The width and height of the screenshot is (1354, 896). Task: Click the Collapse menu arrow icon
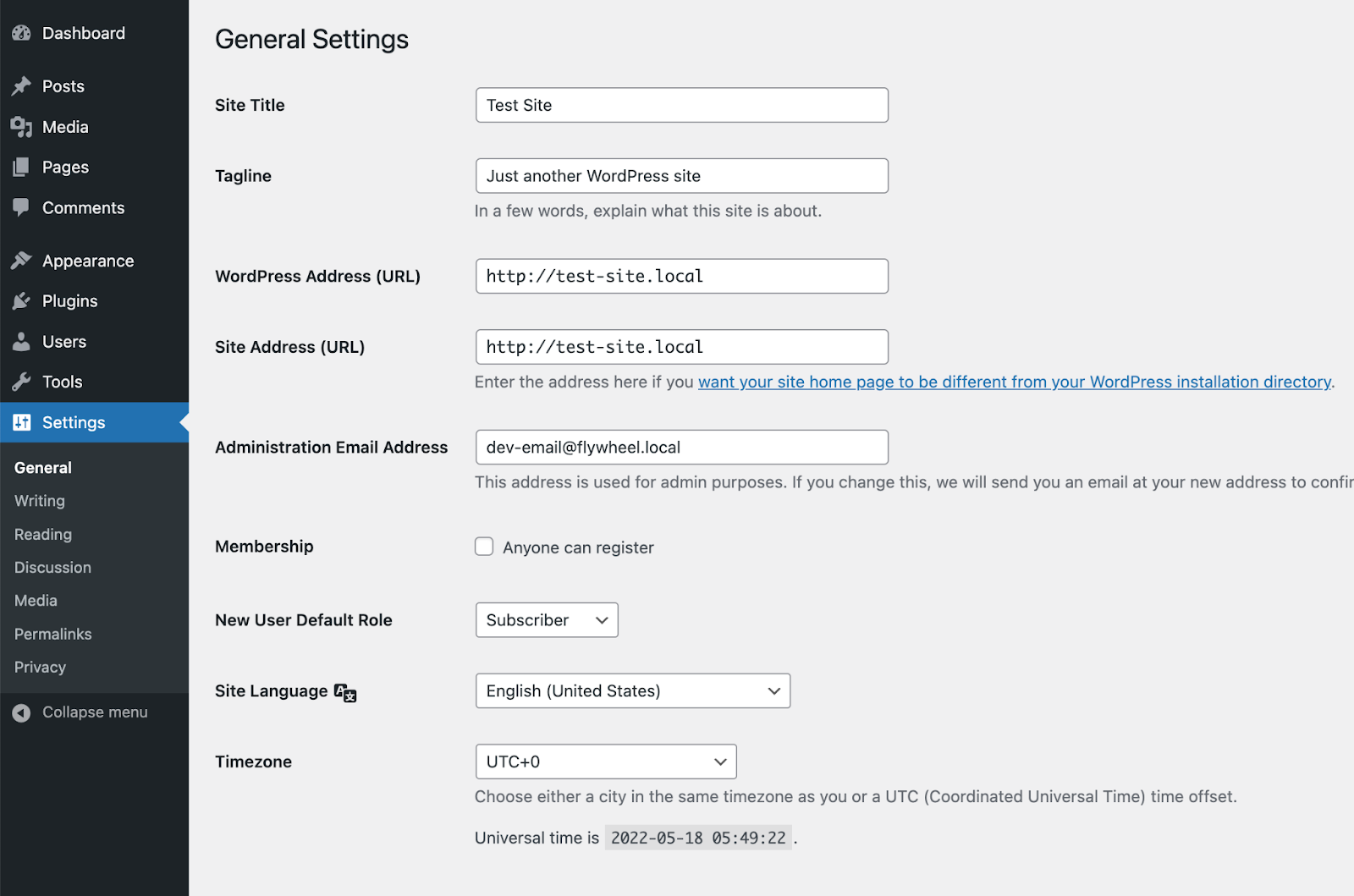point(21,713)
